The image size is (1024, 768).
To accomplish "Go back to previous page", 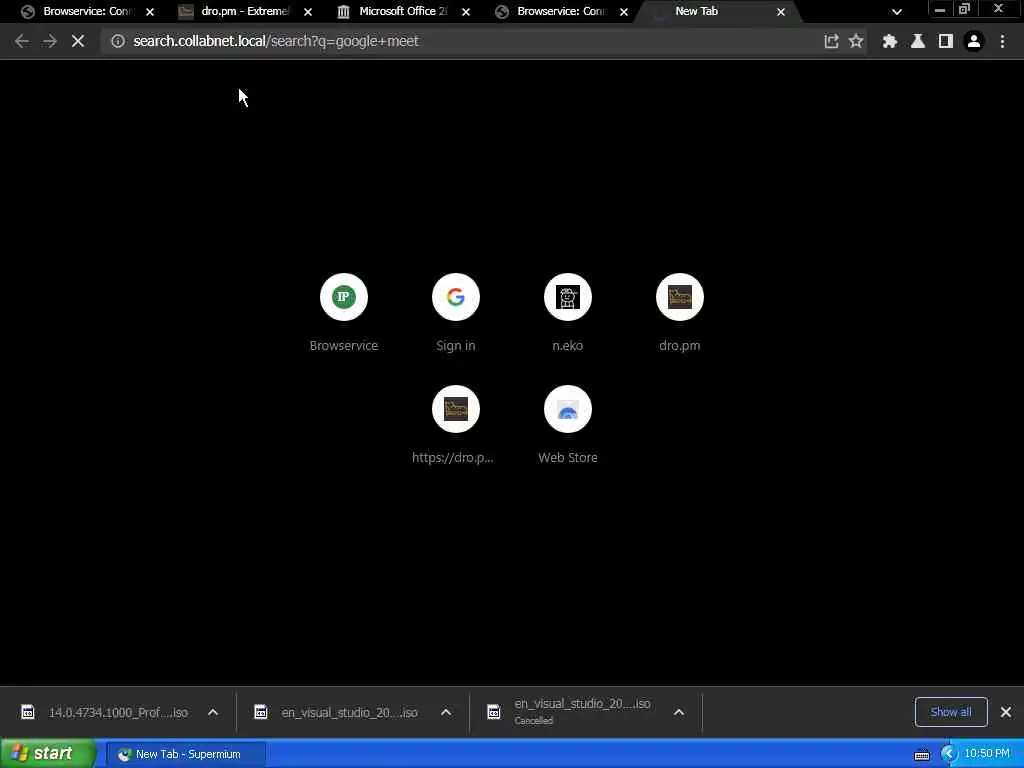I will [22, 41].
